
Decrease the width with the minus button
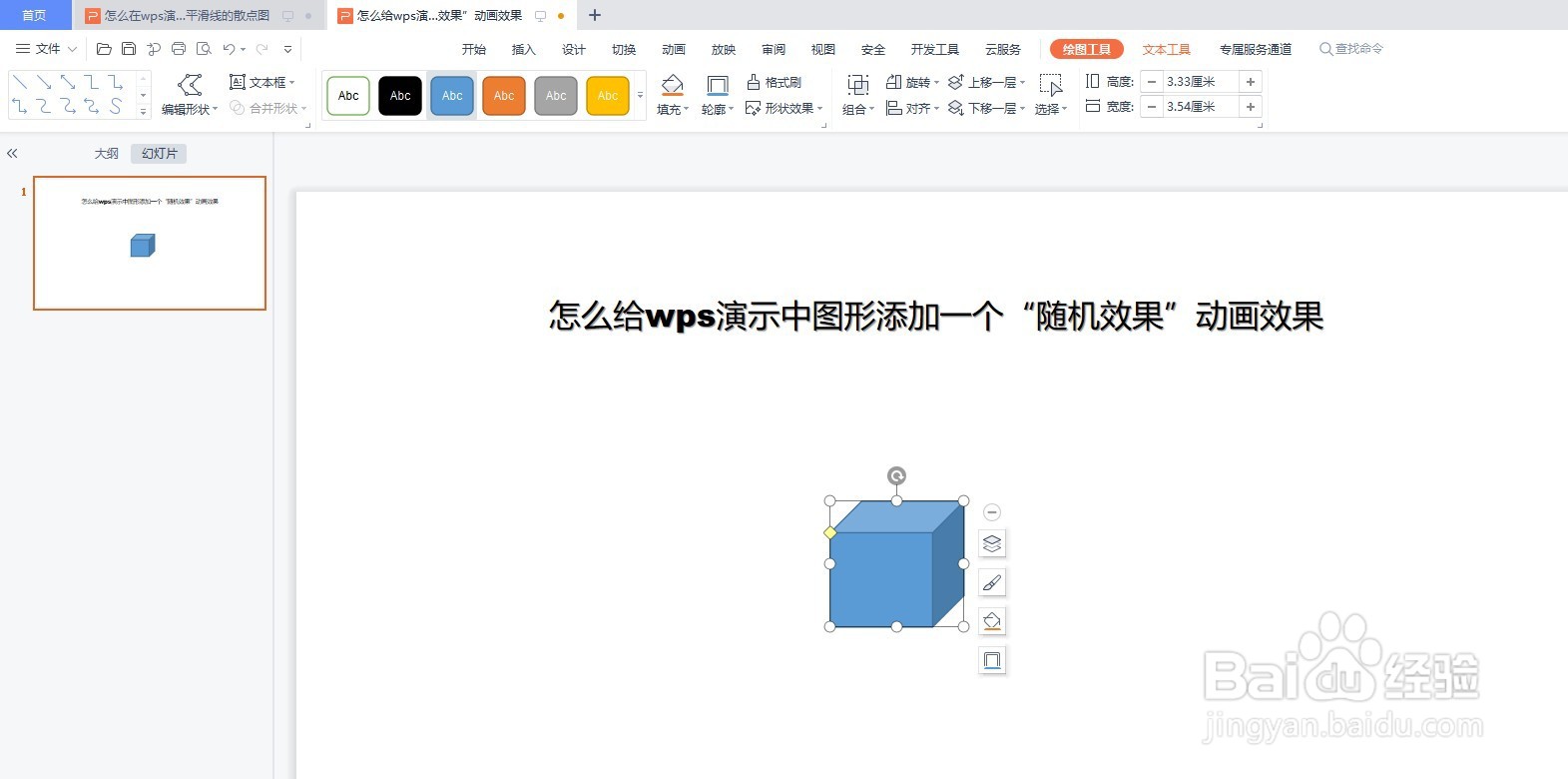(x=1152, y=107)
